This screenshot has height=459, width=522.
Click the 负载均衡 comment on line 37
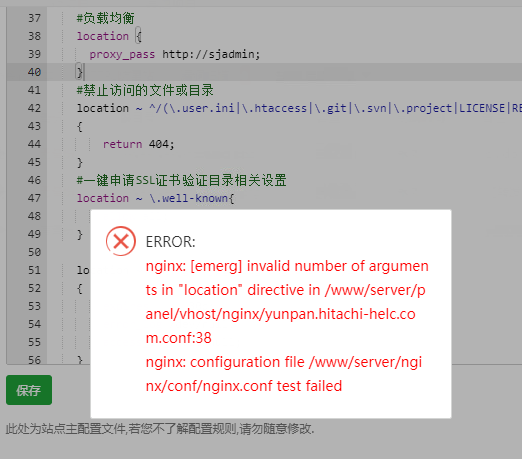click(x=105, y=18)
